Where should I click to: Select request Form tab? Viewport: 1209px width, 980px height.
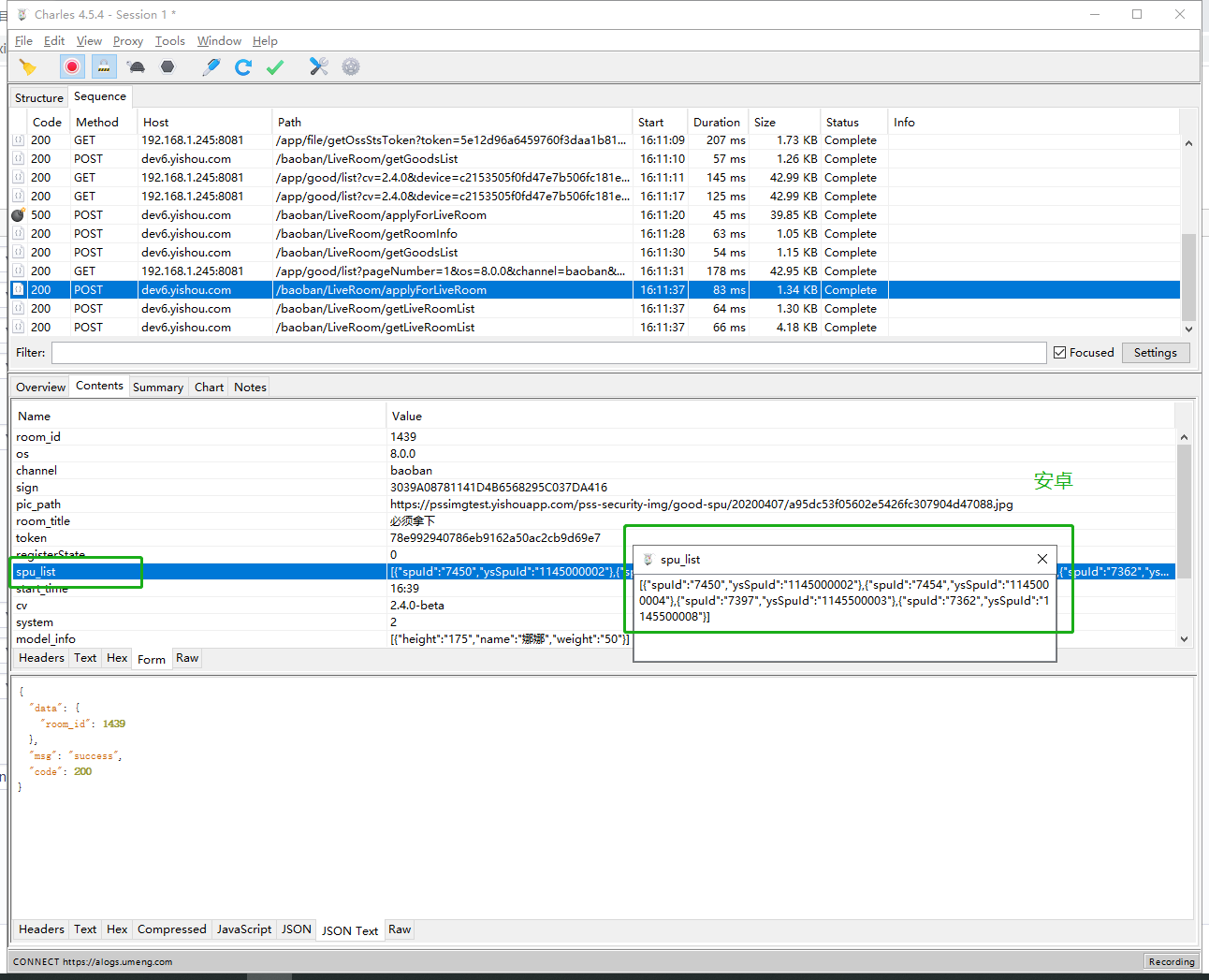click(x=151, y=660)
